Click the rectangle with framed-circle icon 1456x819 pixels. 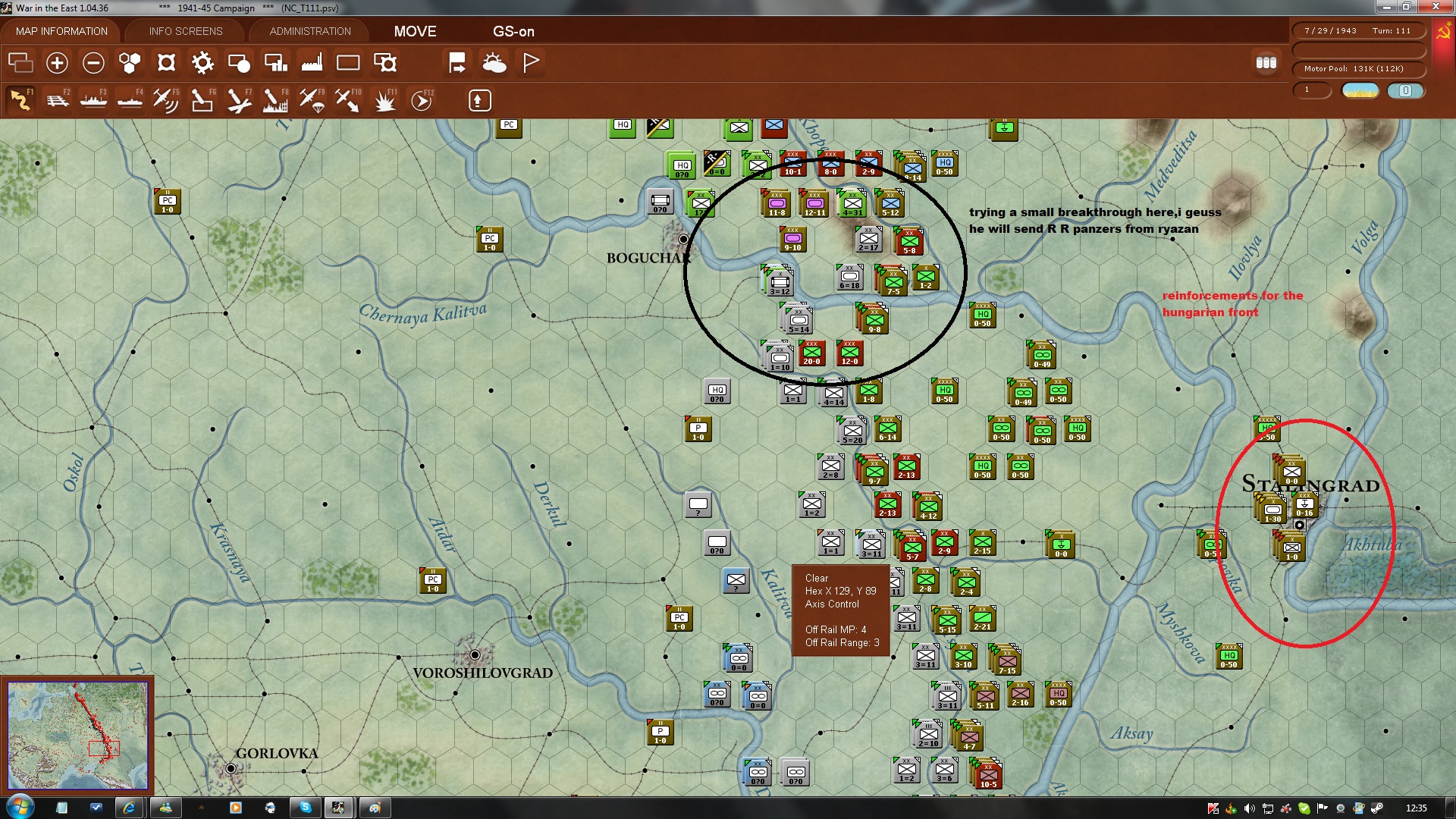[385, 62]
